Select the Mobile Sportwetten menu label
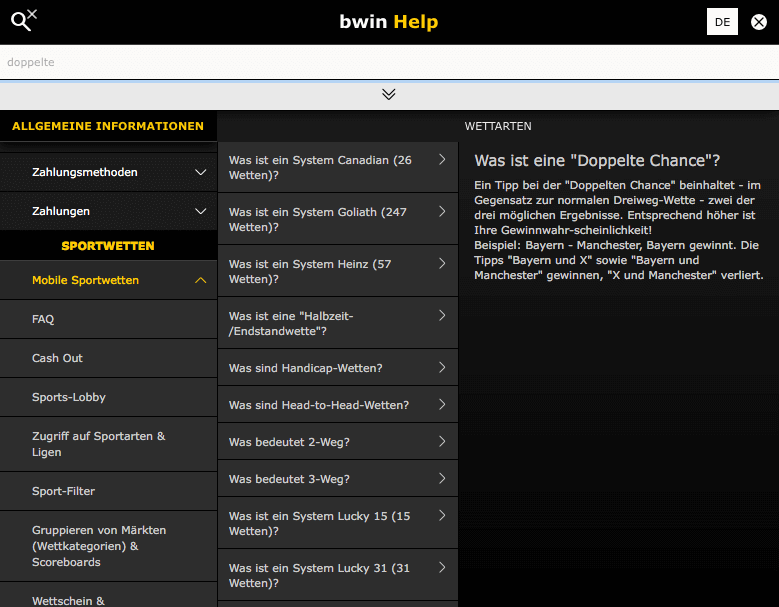779x607 pixels. click(x=85, y=280)
